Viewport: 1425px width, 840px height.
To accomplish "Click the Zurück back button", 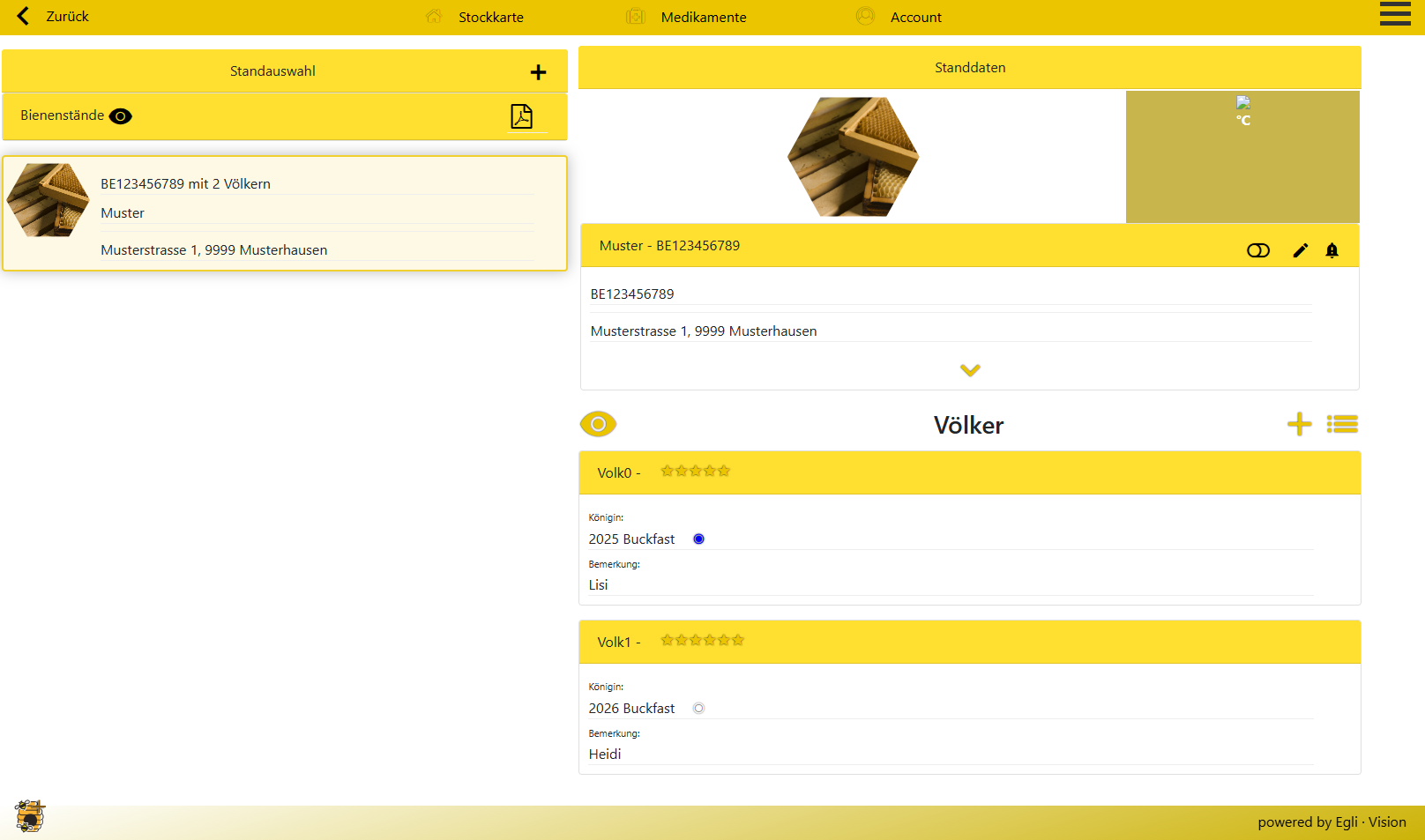I will click(x=53, y=17).
